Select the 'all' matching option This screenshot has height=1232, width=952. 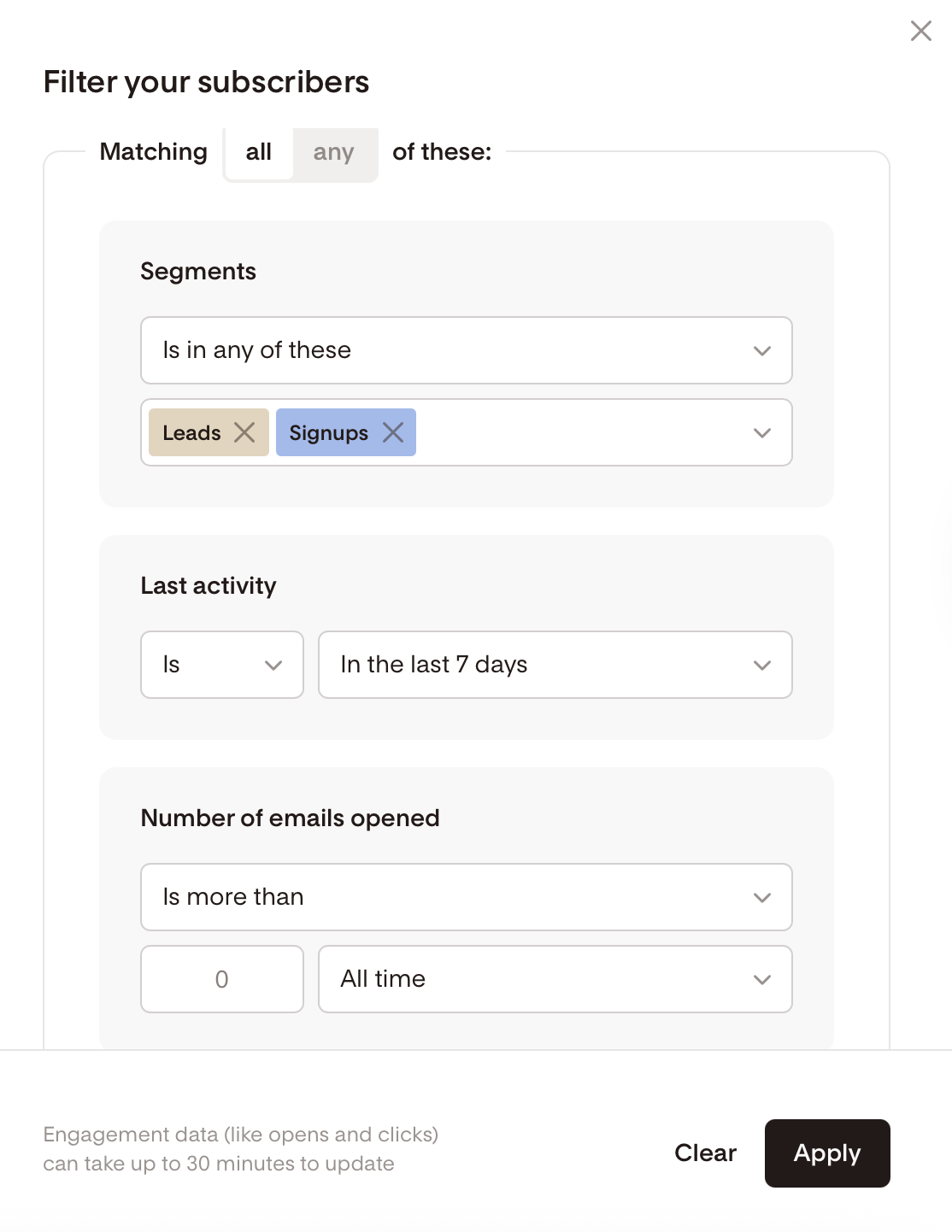tap(259, 152)
